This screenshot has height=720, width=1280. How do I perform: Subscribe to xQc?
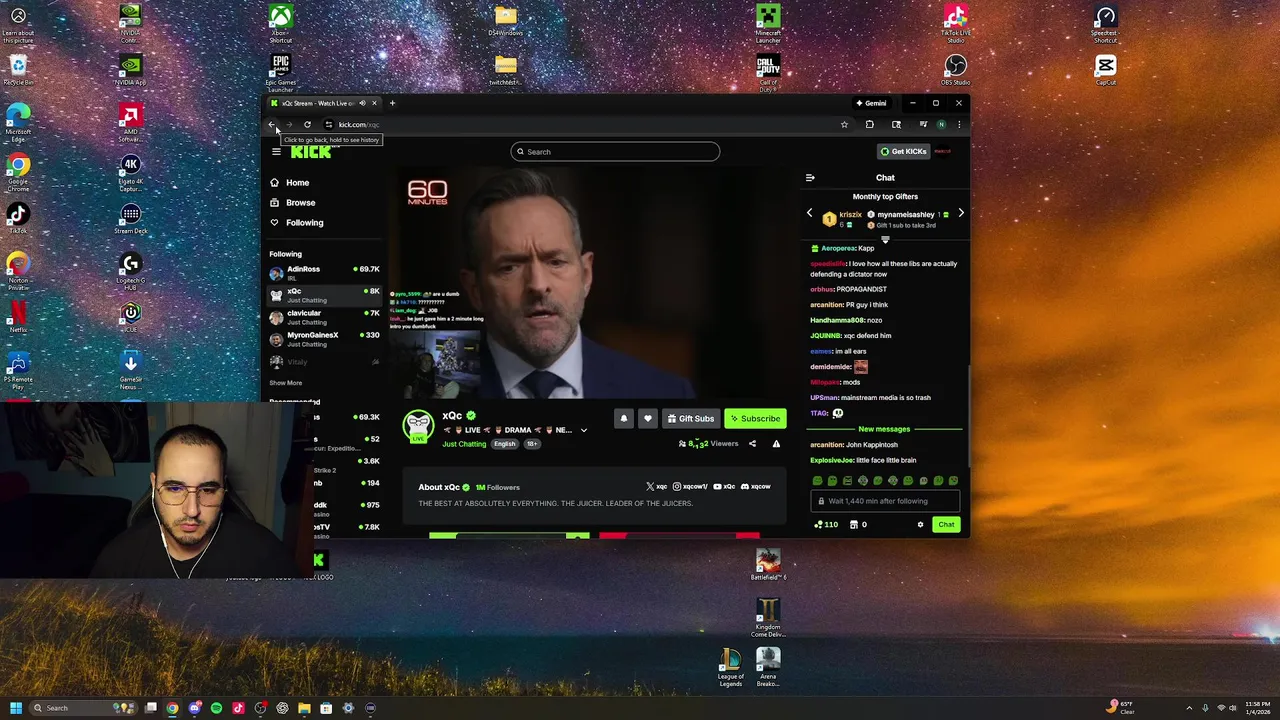755,419
